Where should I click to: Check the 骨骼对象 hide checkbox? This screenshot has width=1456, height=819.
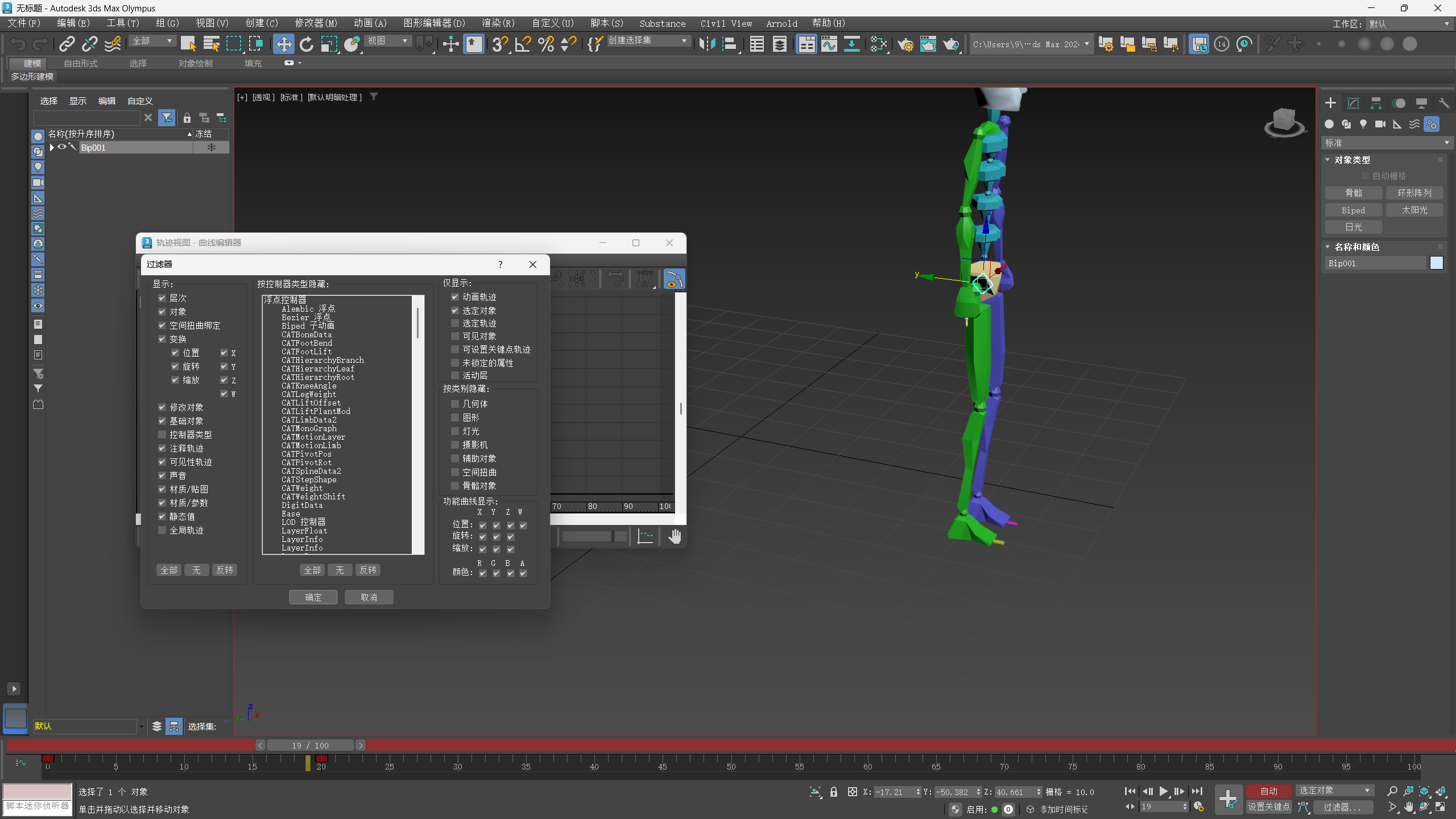455,486
